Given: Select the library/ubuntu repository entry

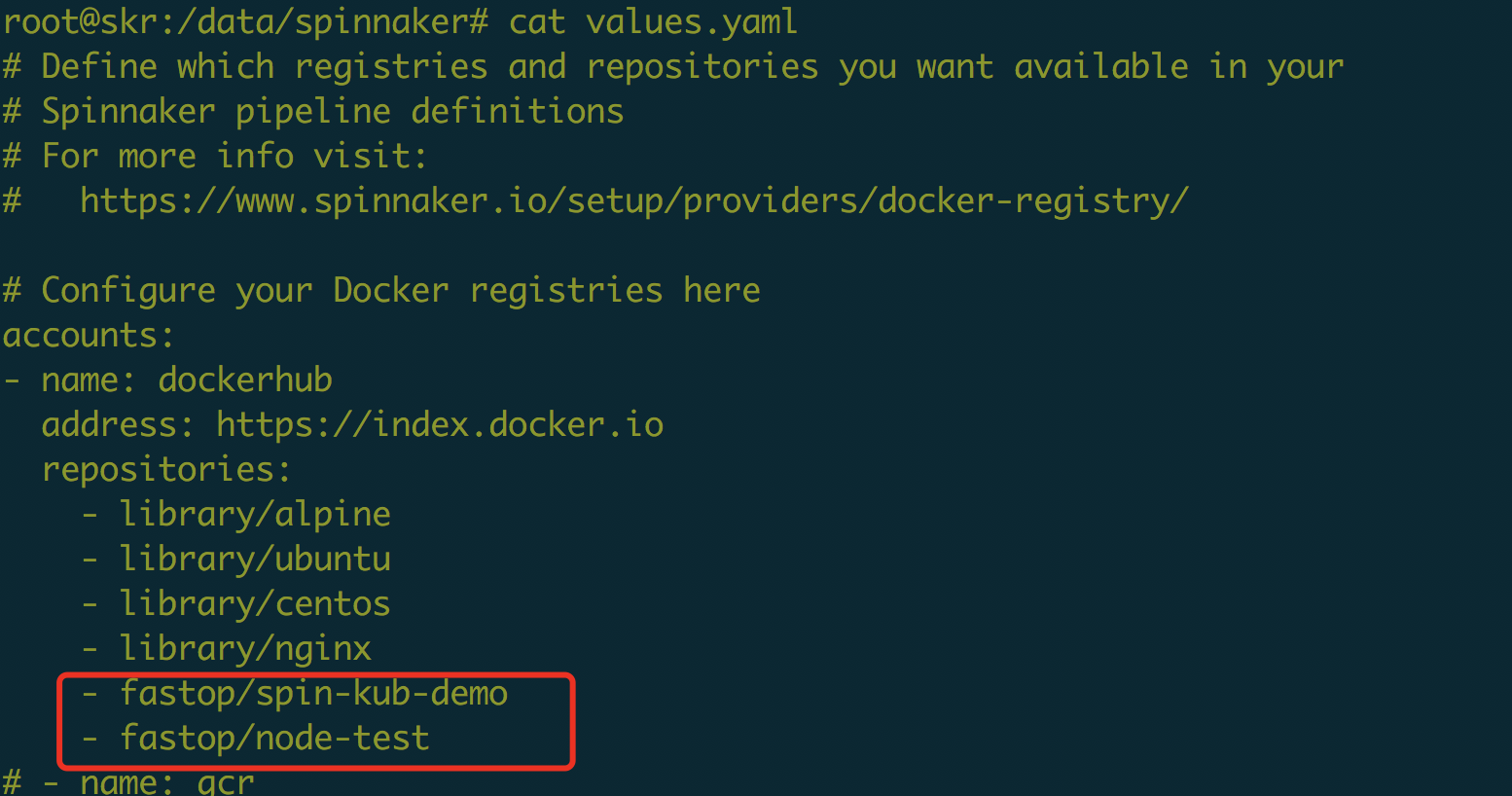Looking at the screenshot, I should (x=255, y=560).
